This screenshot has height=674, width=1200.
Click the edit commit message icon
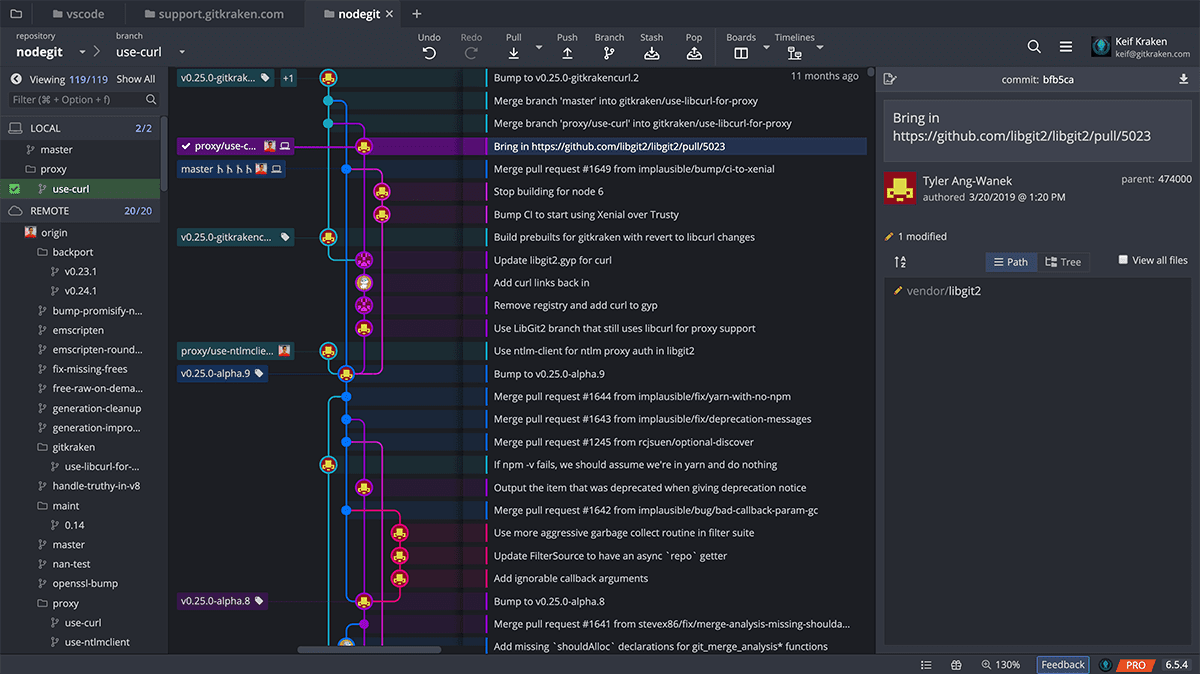click(891, 79)
